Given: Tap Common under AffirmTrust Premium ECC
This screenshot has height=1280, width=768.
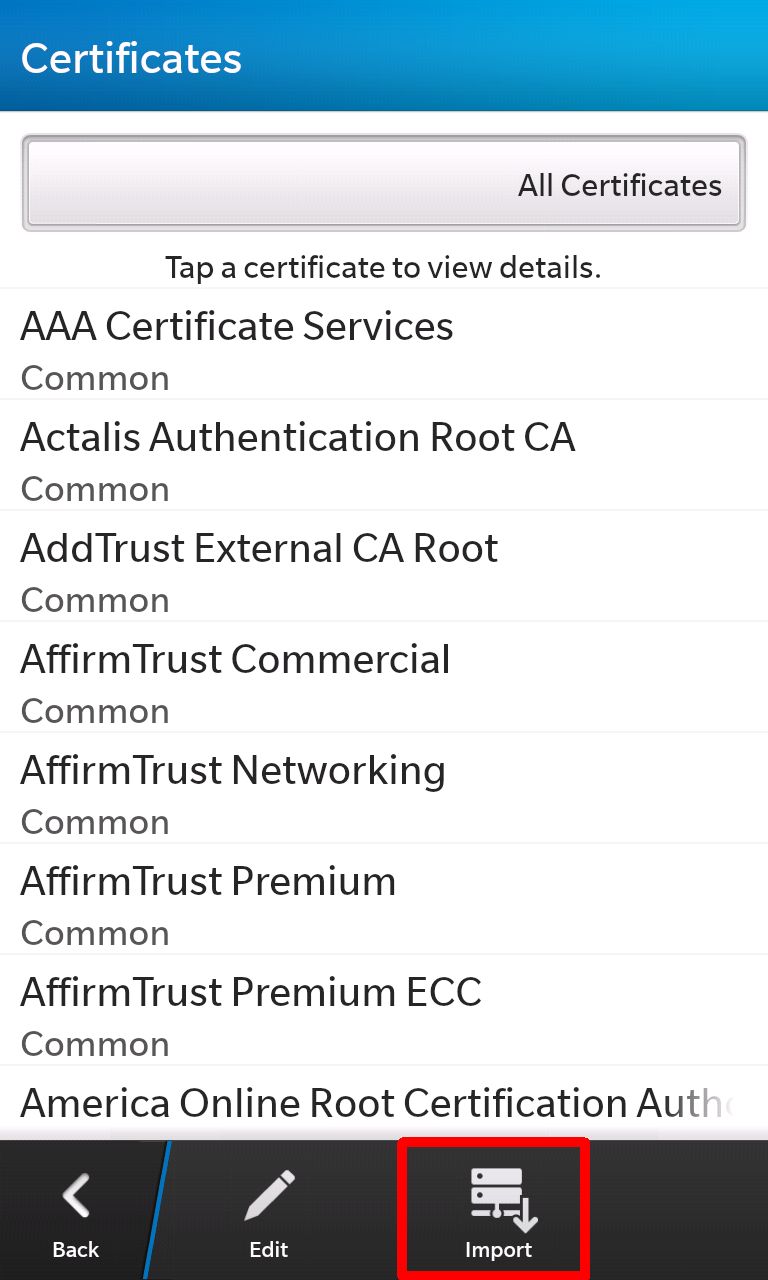Looking at the screenshot, I should pyautogui.click(x=95, y=1044).
